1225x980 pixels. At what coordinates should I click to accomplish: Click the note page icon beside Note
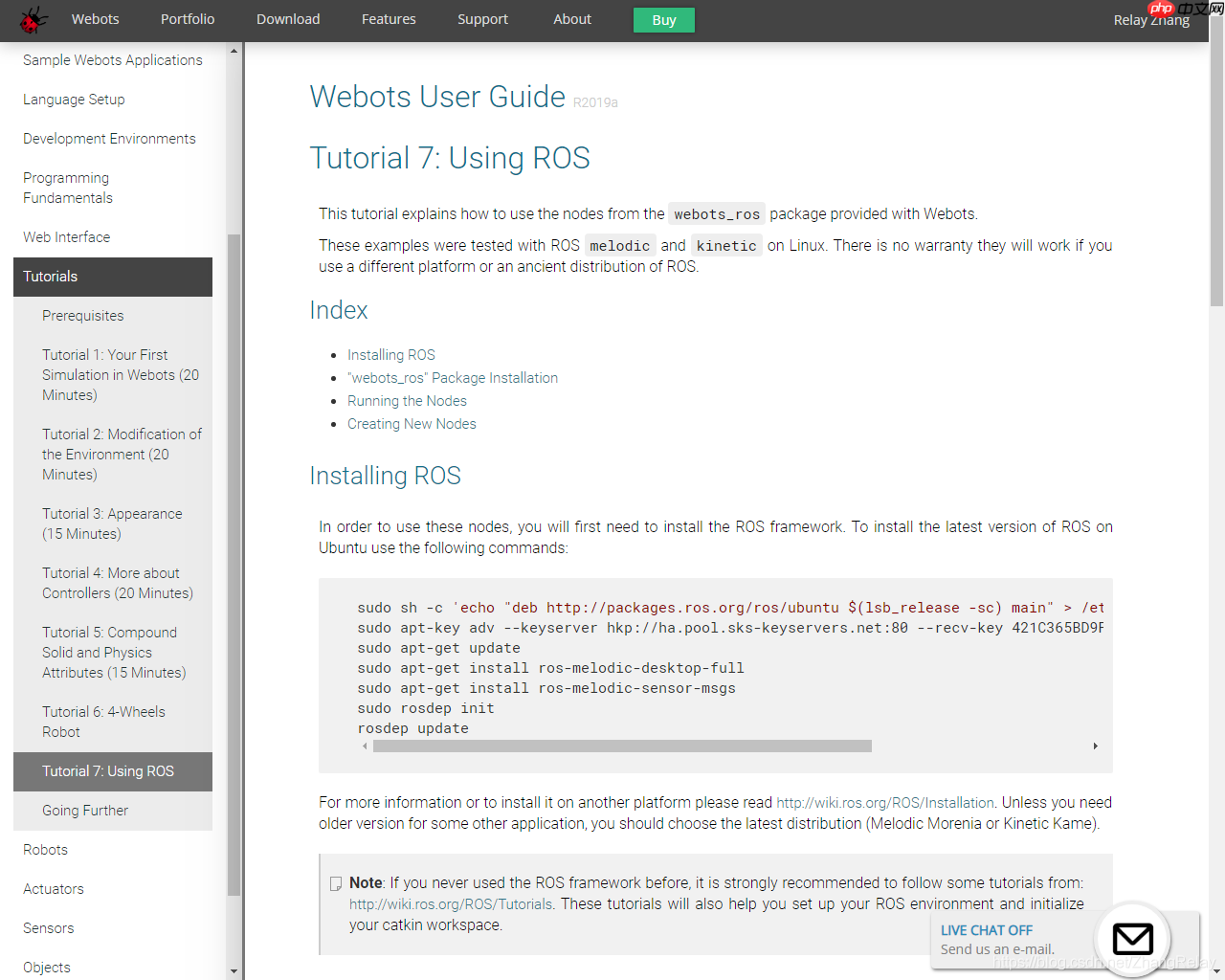pos(336,883)
